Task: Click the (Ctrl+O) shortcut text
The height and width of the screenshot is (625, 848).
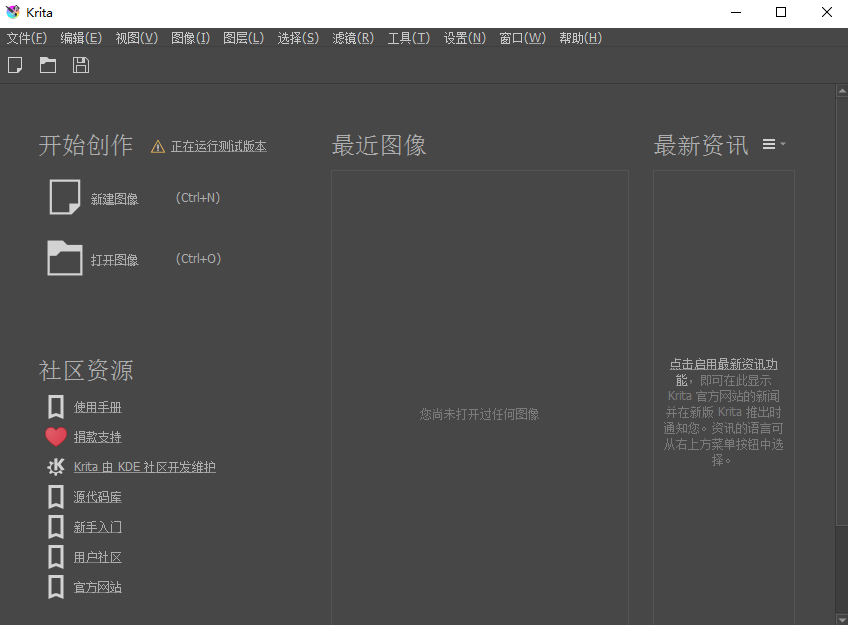Action: point(198,259)
